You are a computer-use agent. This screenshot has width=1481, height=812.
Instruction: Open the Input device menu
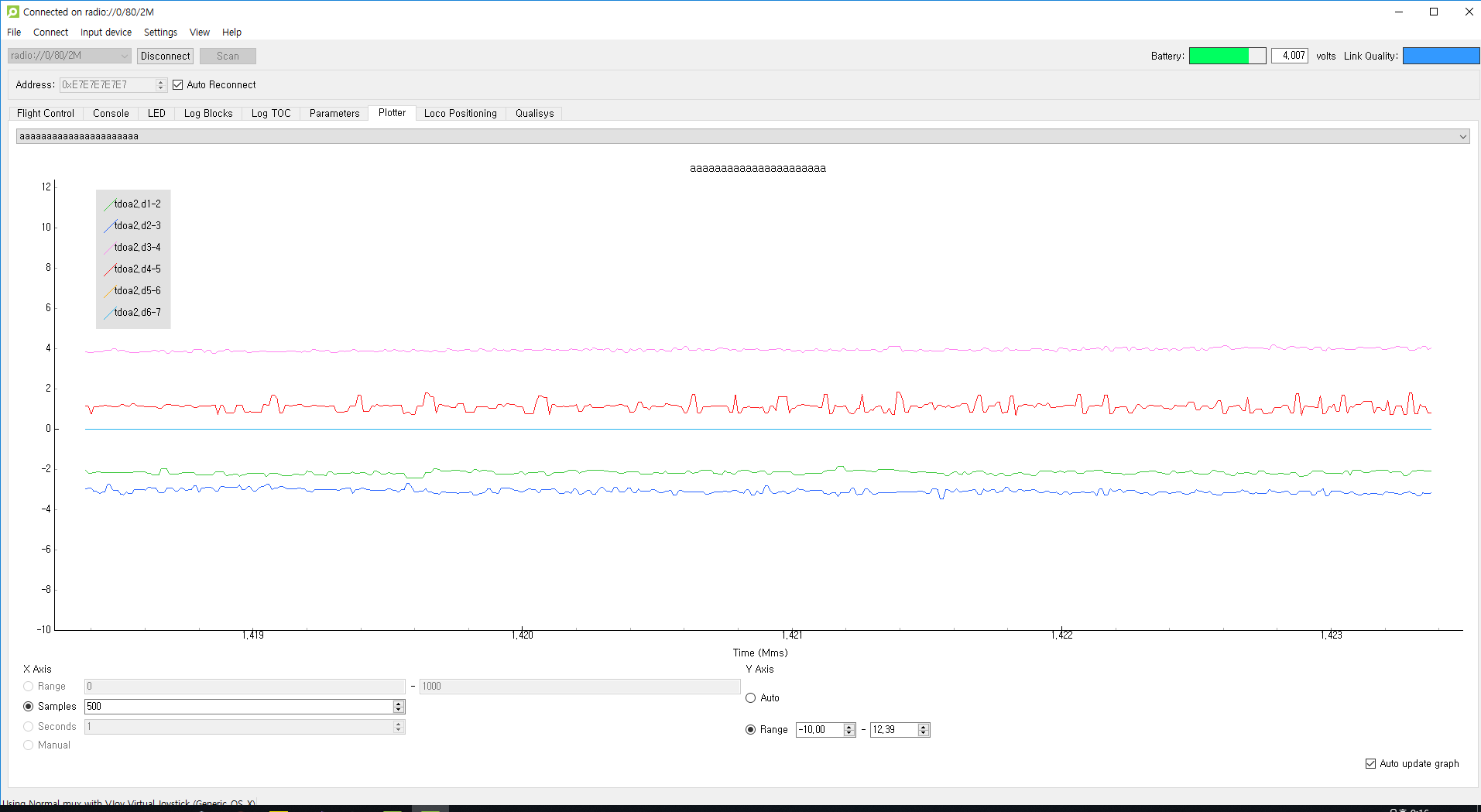click(x=106, y=33)
